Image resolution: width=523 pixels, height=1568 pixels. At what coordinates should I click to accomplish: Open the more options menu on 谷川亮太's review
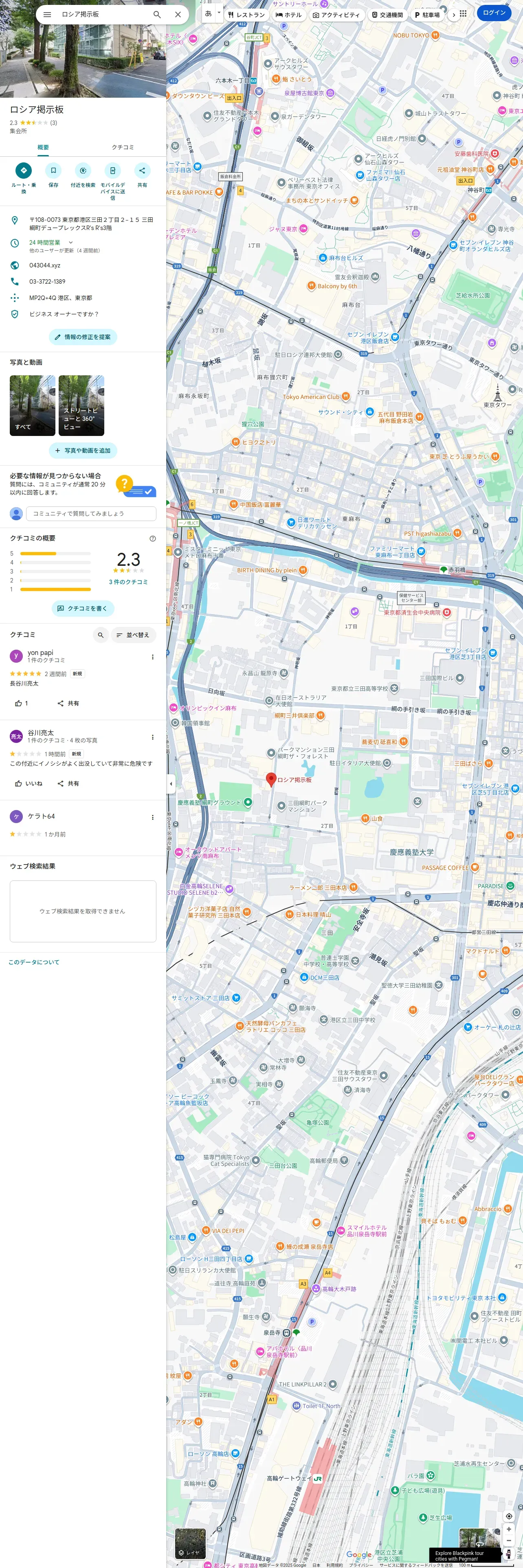[152, 737]
